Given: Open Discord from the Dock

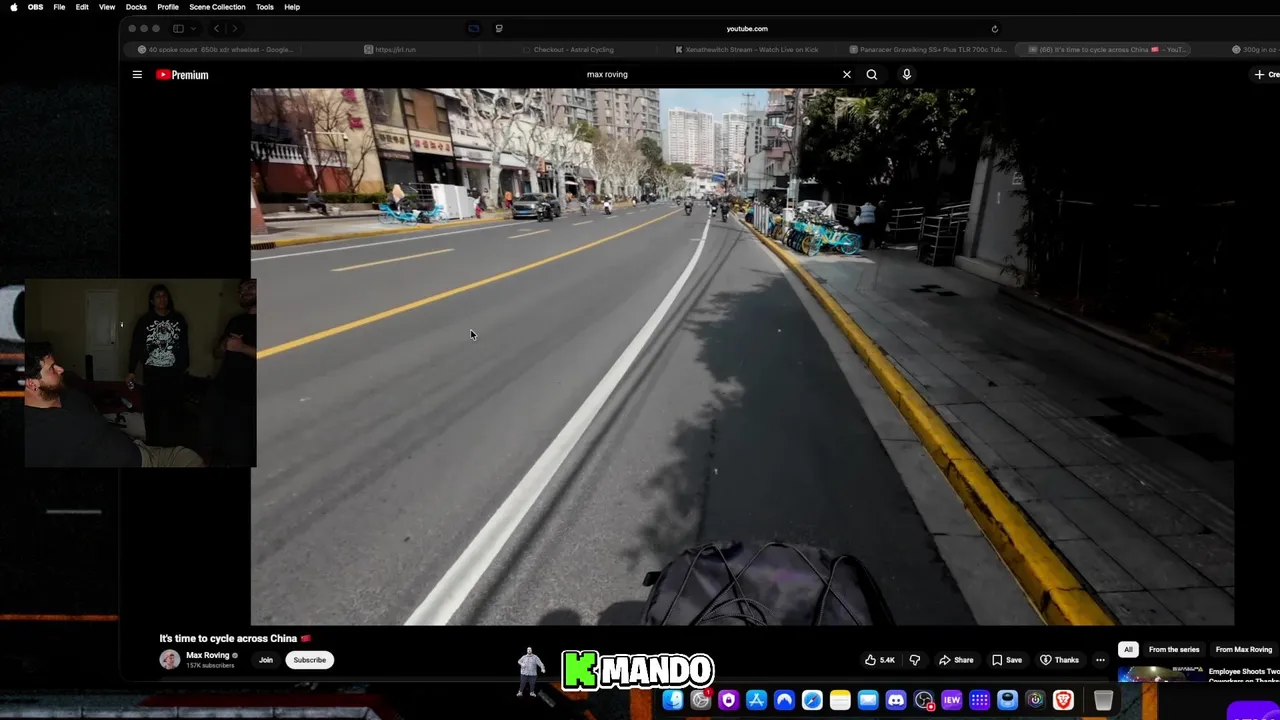Looking at the screenshot, I should (896, 700).
